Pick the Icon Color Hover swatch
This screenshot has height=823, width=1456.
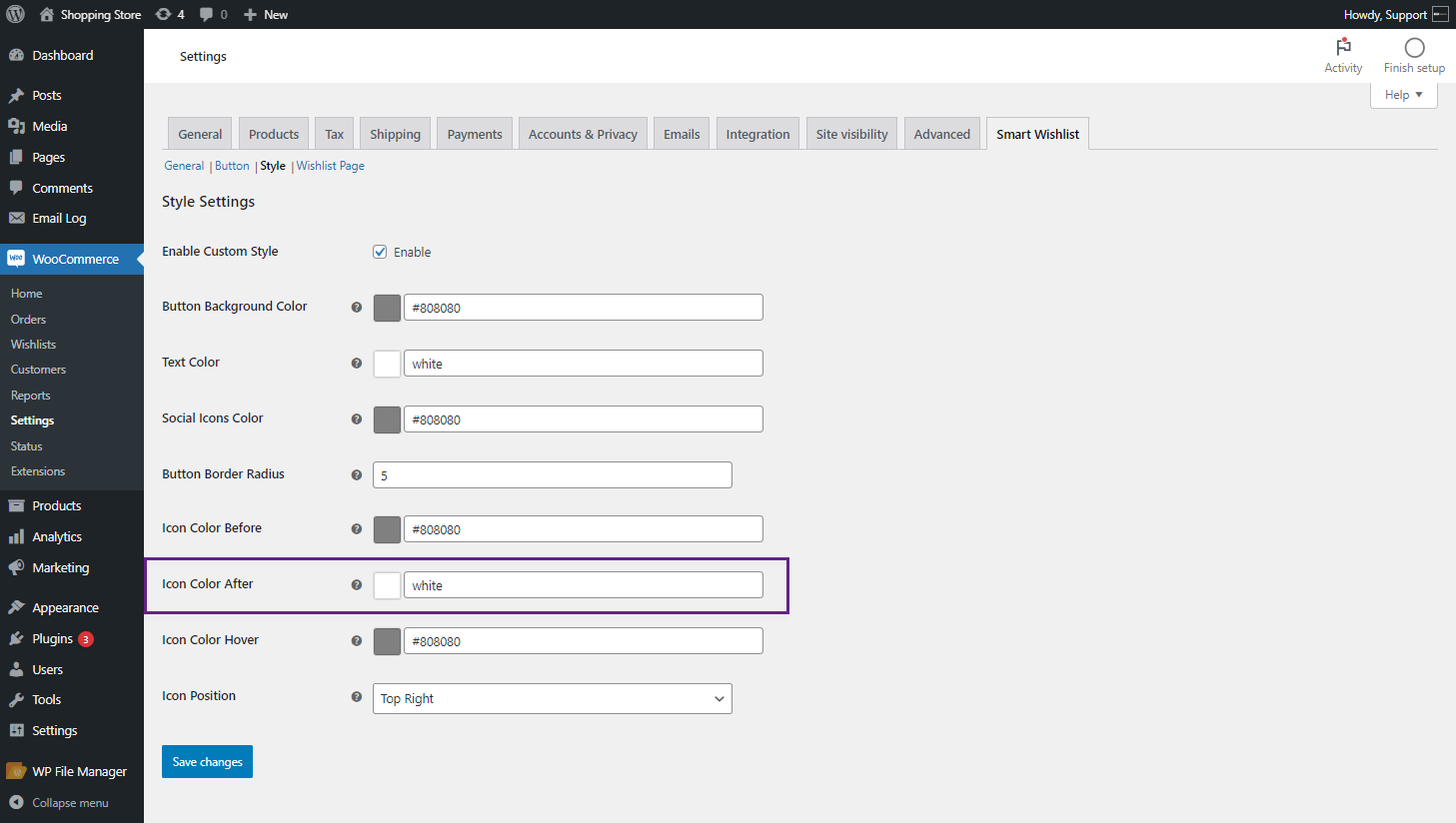(x=387, y=641)
